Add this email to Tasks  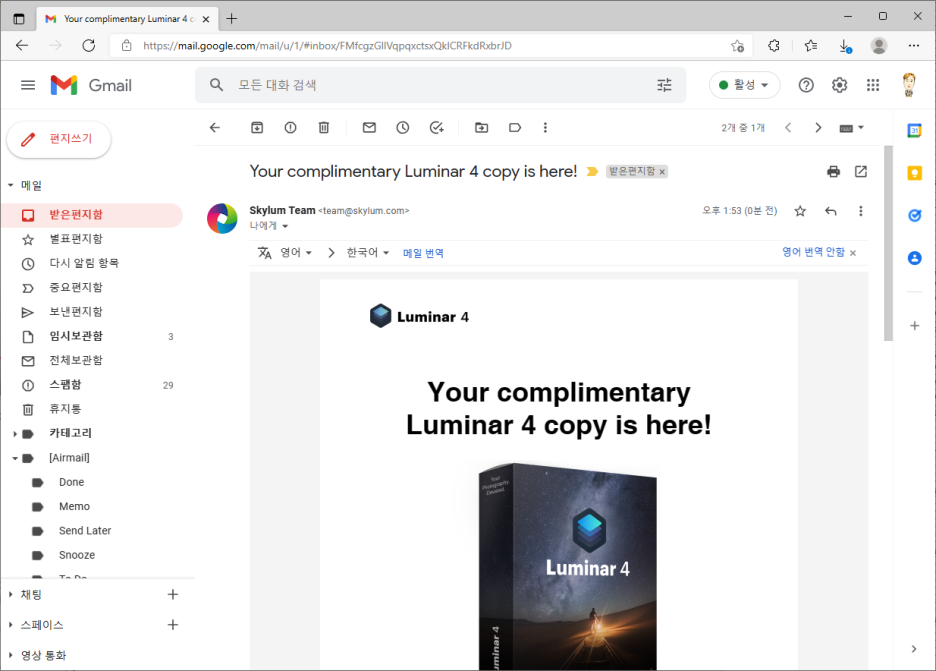[436, 128]
